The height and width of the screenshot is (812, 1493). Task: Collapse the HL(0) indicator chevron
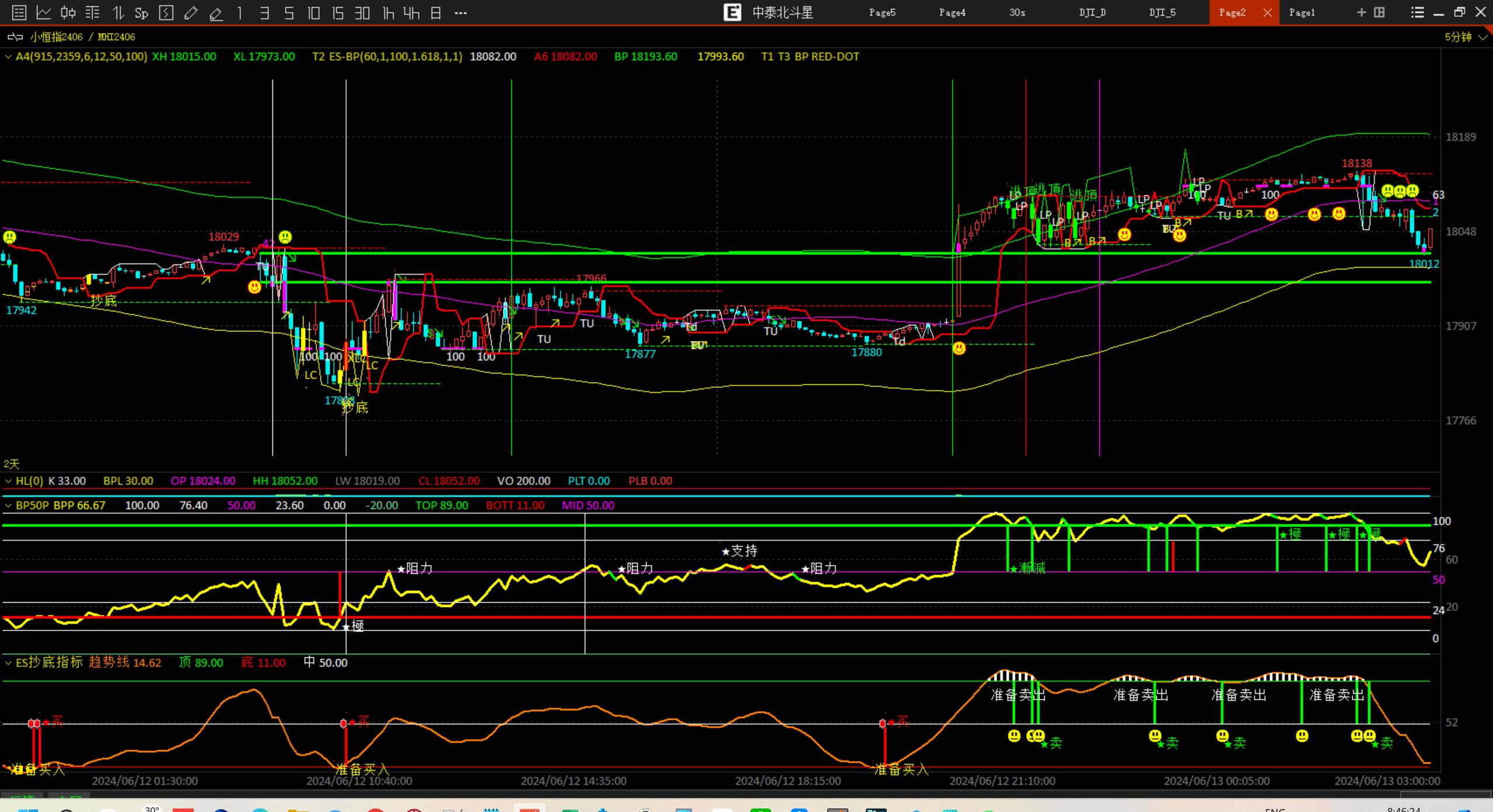(8, 481)
